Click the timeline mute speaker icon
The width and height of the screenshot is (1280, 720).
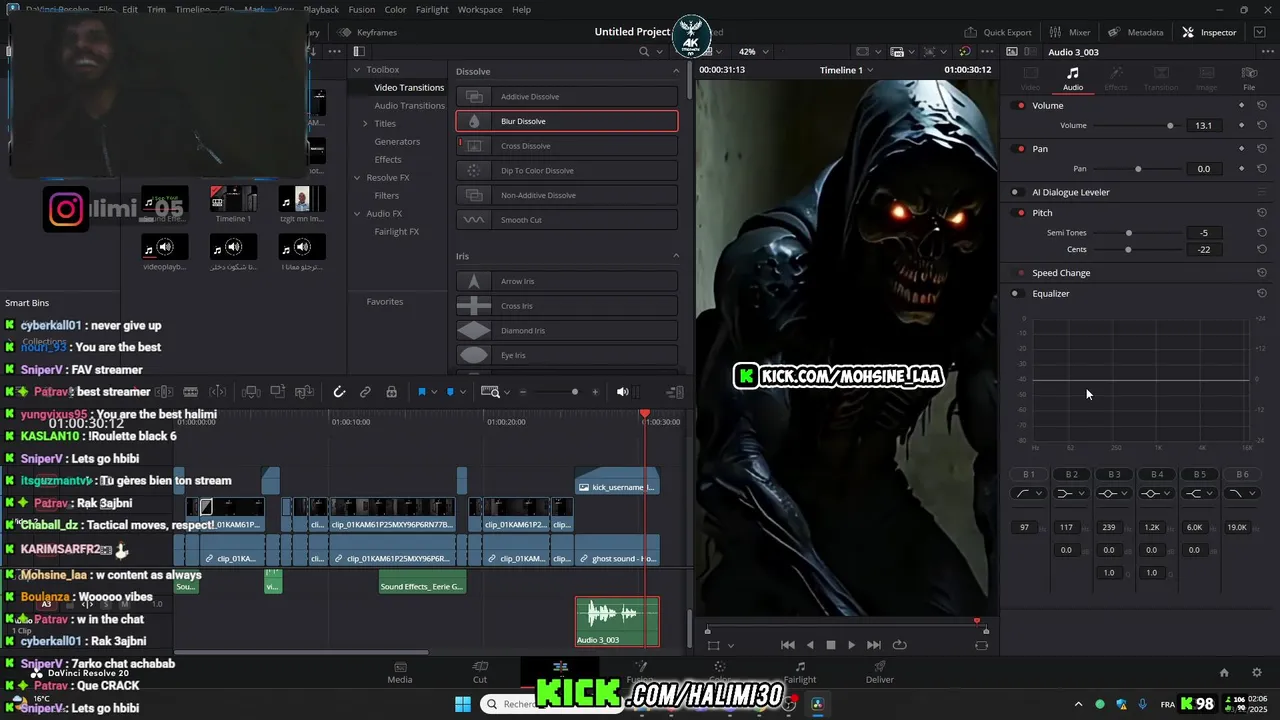coord(622,392)
